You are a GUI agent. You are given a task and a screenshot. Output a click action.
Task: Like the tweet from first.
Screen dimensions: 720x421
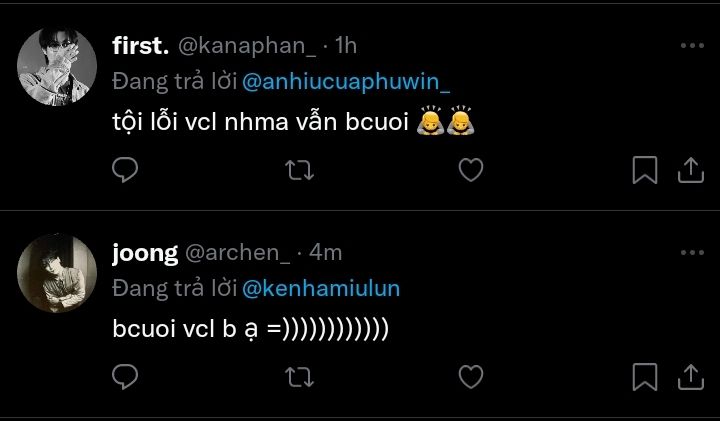pyautogui.click(x=470, y=170)
